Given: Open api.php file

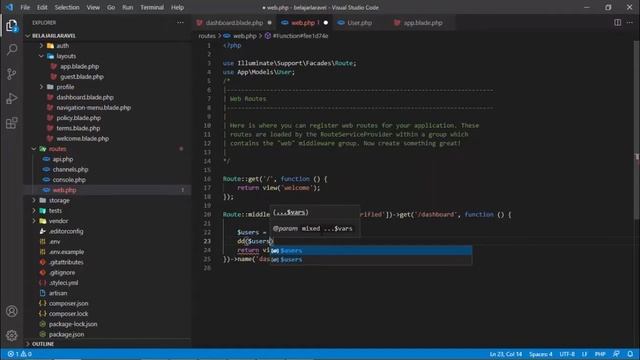Looking at the screenshot, I should click(x=63, y=159).
